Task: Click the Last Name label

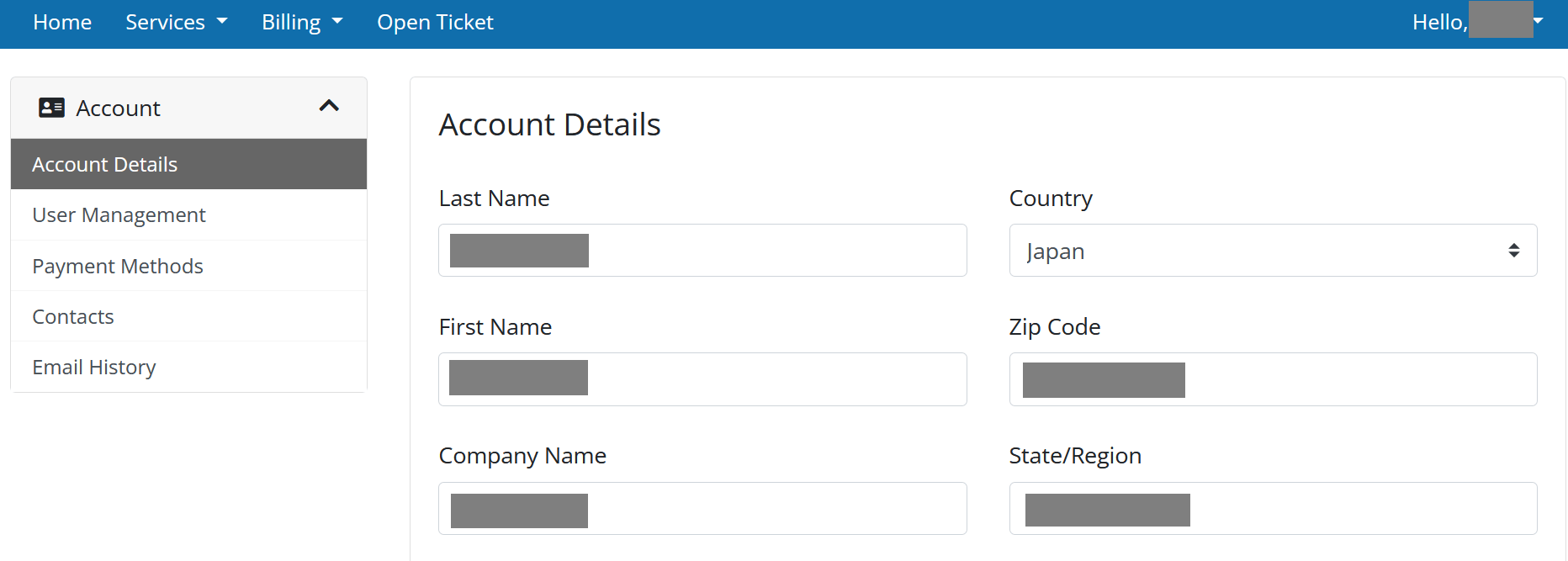Action: (494, 198)
